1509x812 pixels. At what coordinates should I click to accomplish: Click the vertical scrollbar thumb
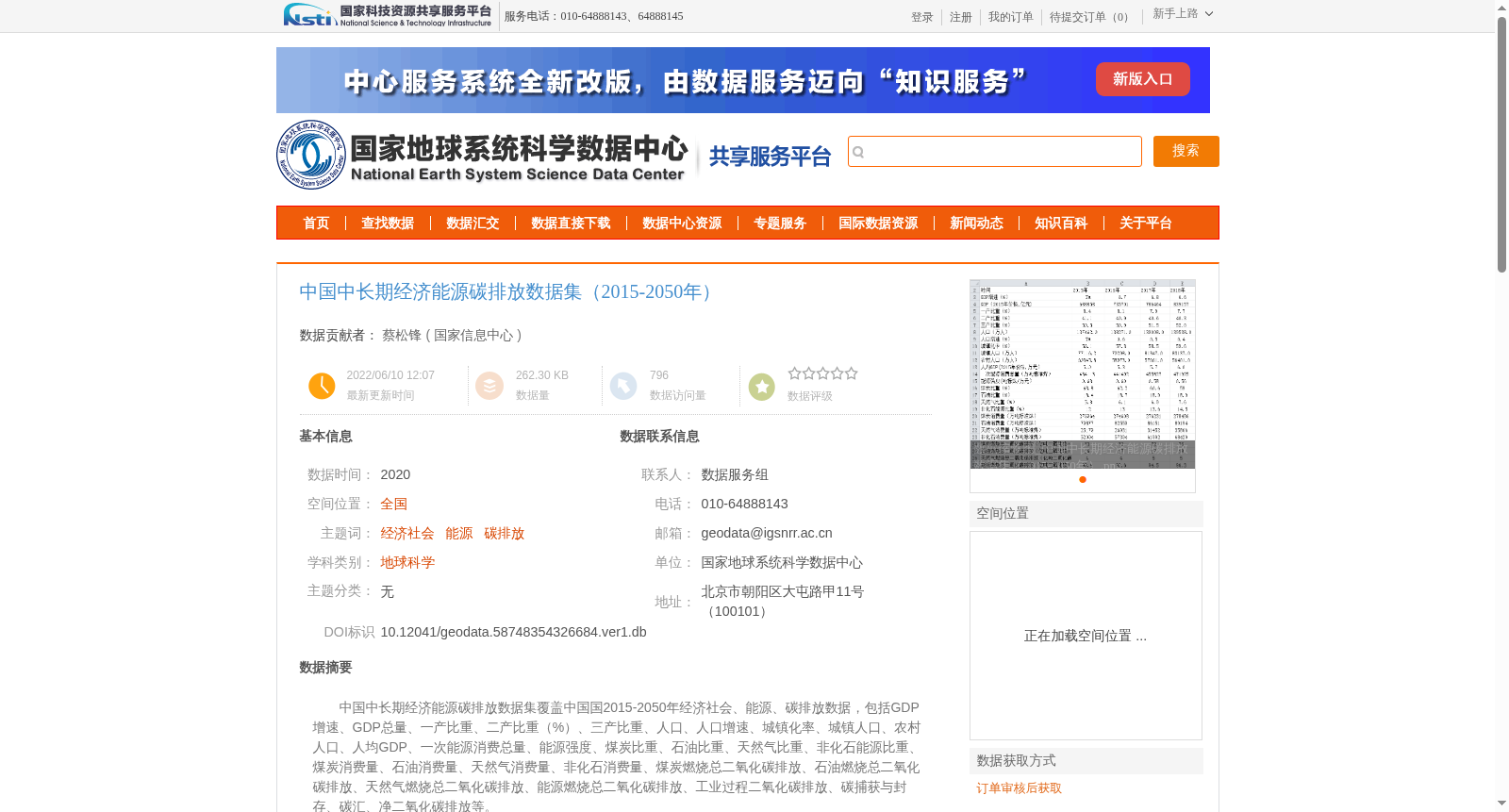[1501, 145]
